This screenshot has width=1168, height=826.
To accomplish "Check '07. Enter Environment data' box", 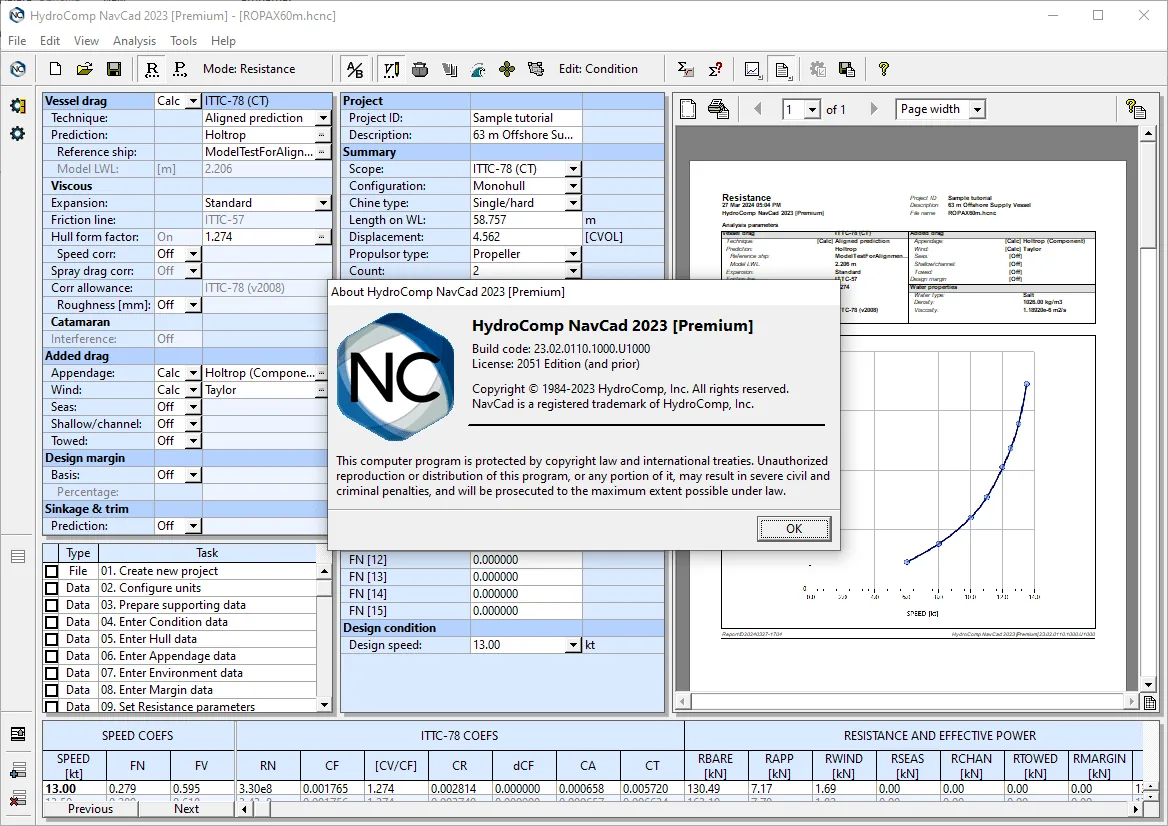I will click(51, 673).
